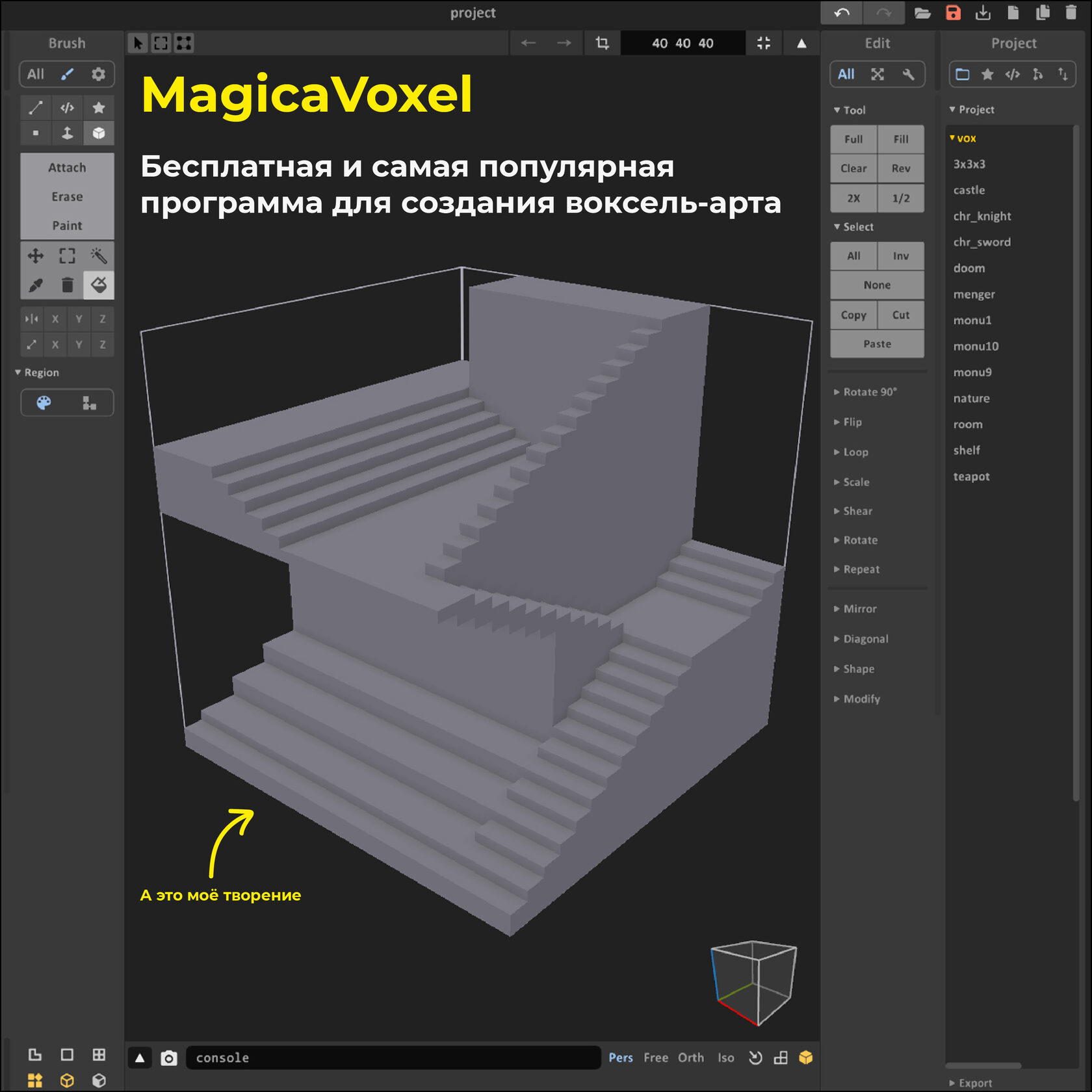Image resolution: width=1092 pixels, height=1092 pixels.
Task: Select the Pattern brush star icon
Action: coord(99,107)
